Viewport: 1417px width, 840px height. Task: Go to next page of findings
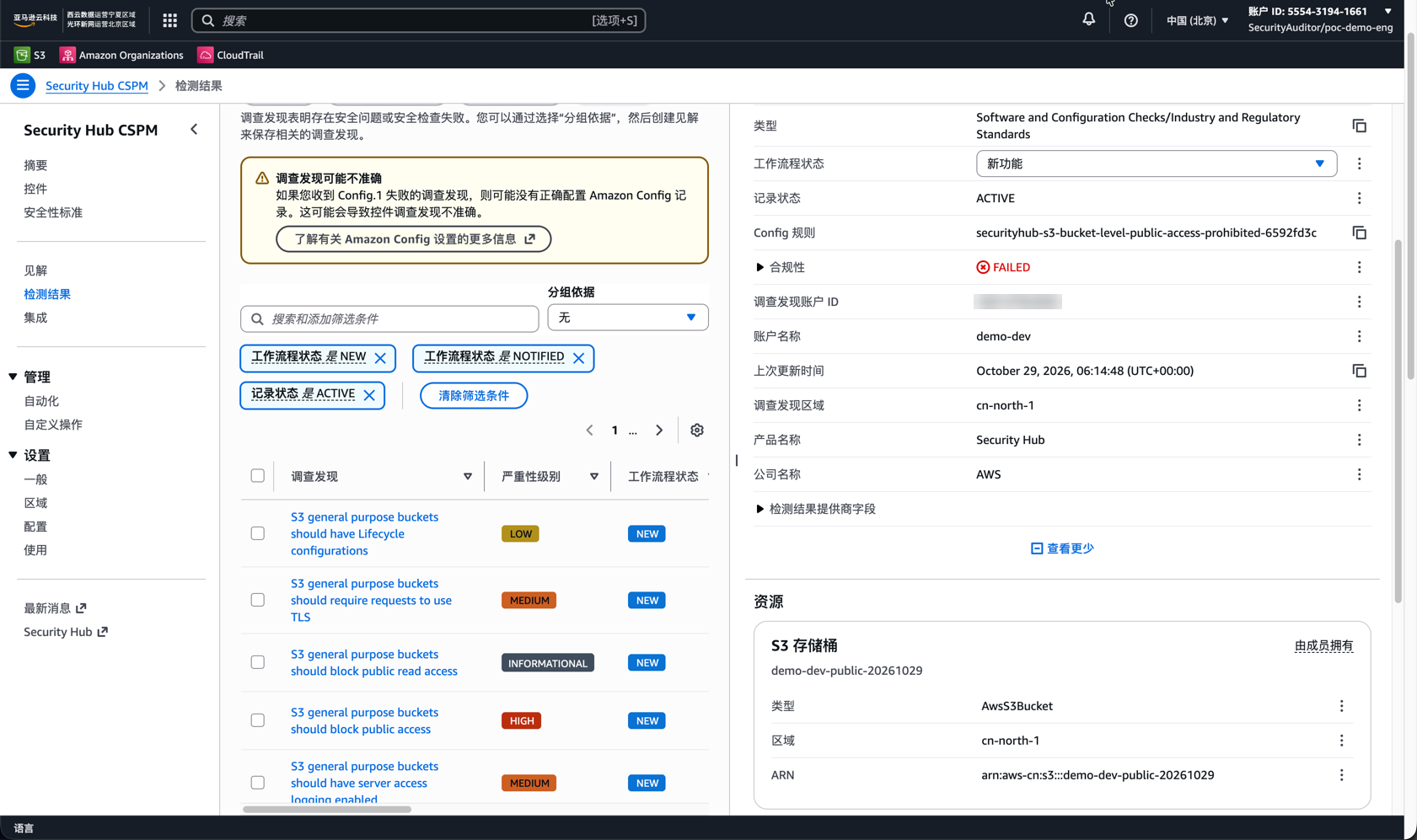tap(659, 431)
